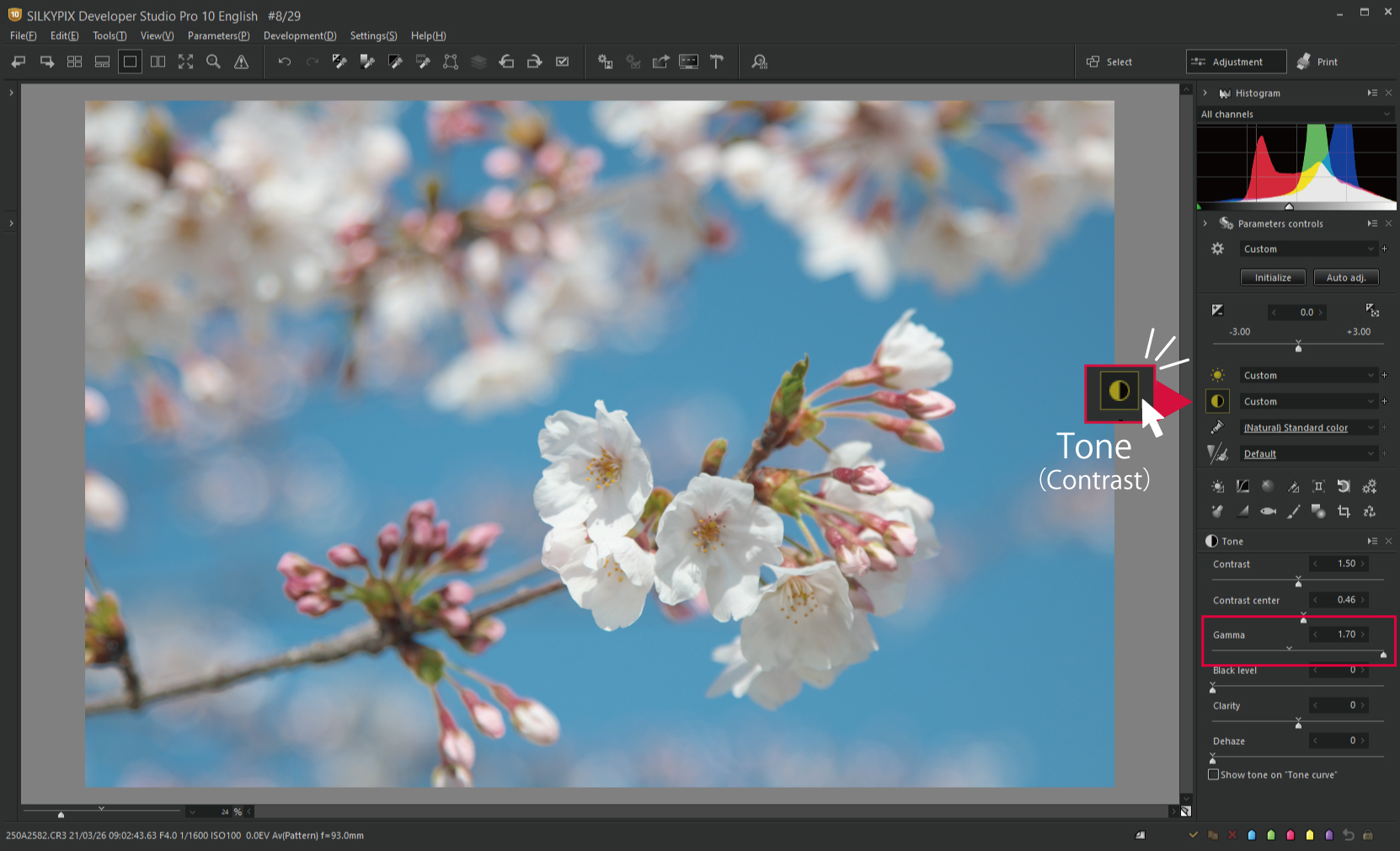Image resolution: width=1400 pixels, height=851 pixels.
Task: Click the Contrast center value field 0.46
Action: [x=1339, y=600]
